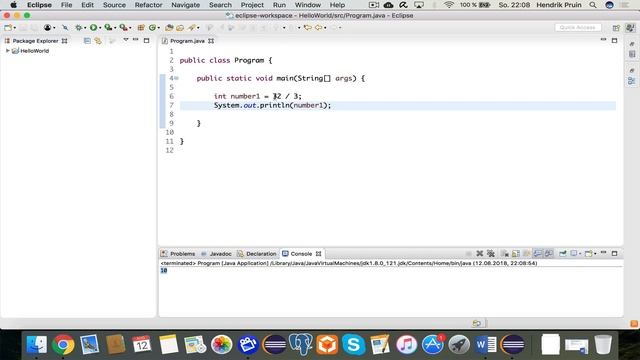Select the Java perspective icon
Screen dimensions: 640x360
point(631,28)
